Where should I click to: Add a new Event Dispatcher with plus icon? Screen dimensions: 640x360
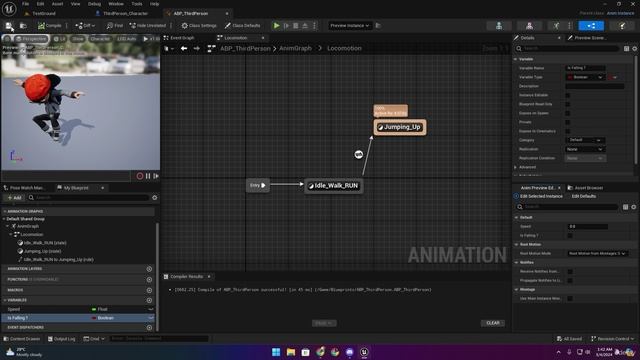click(149, 327)
